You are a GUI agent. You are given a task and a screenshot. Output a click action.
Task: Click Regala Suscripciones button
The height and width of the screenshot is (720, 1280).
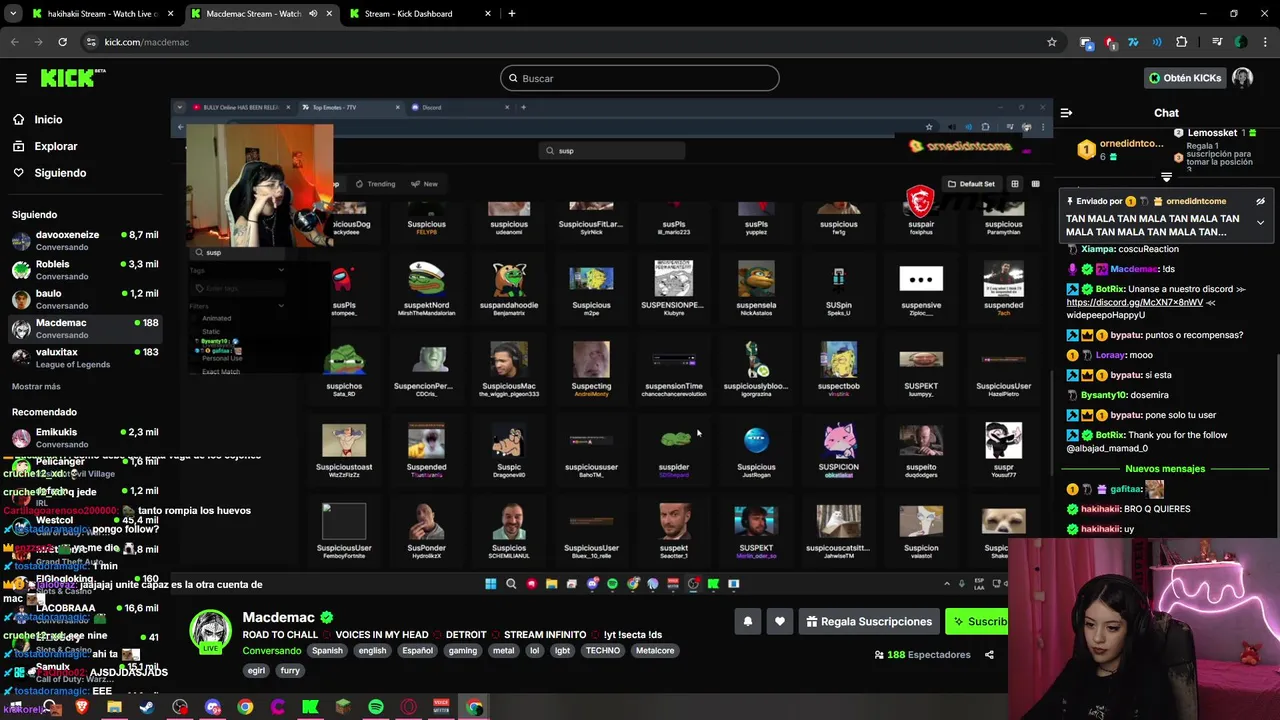tap(869, 622)
